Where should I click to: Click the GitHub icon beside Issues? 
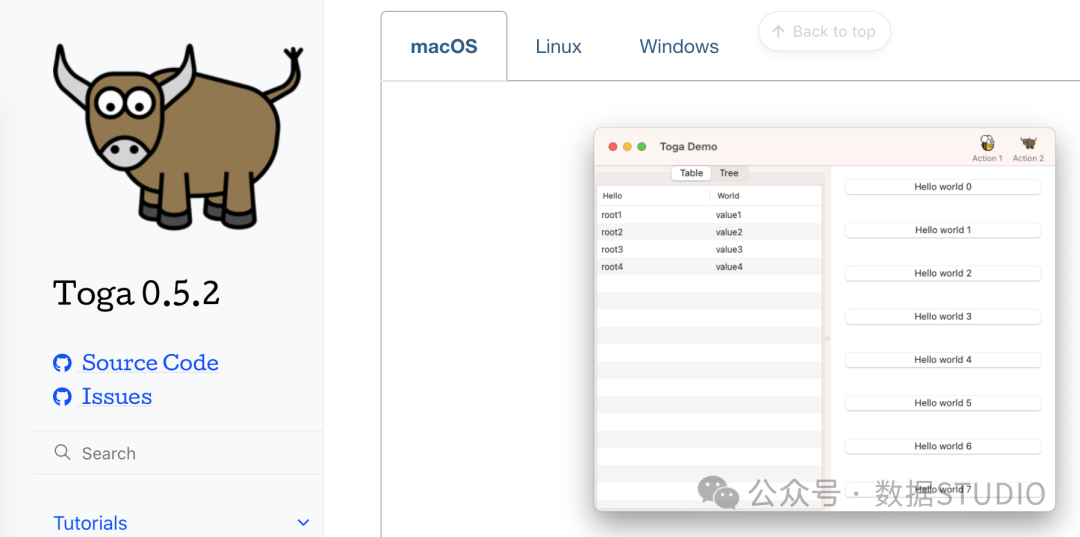click(63, 397)
